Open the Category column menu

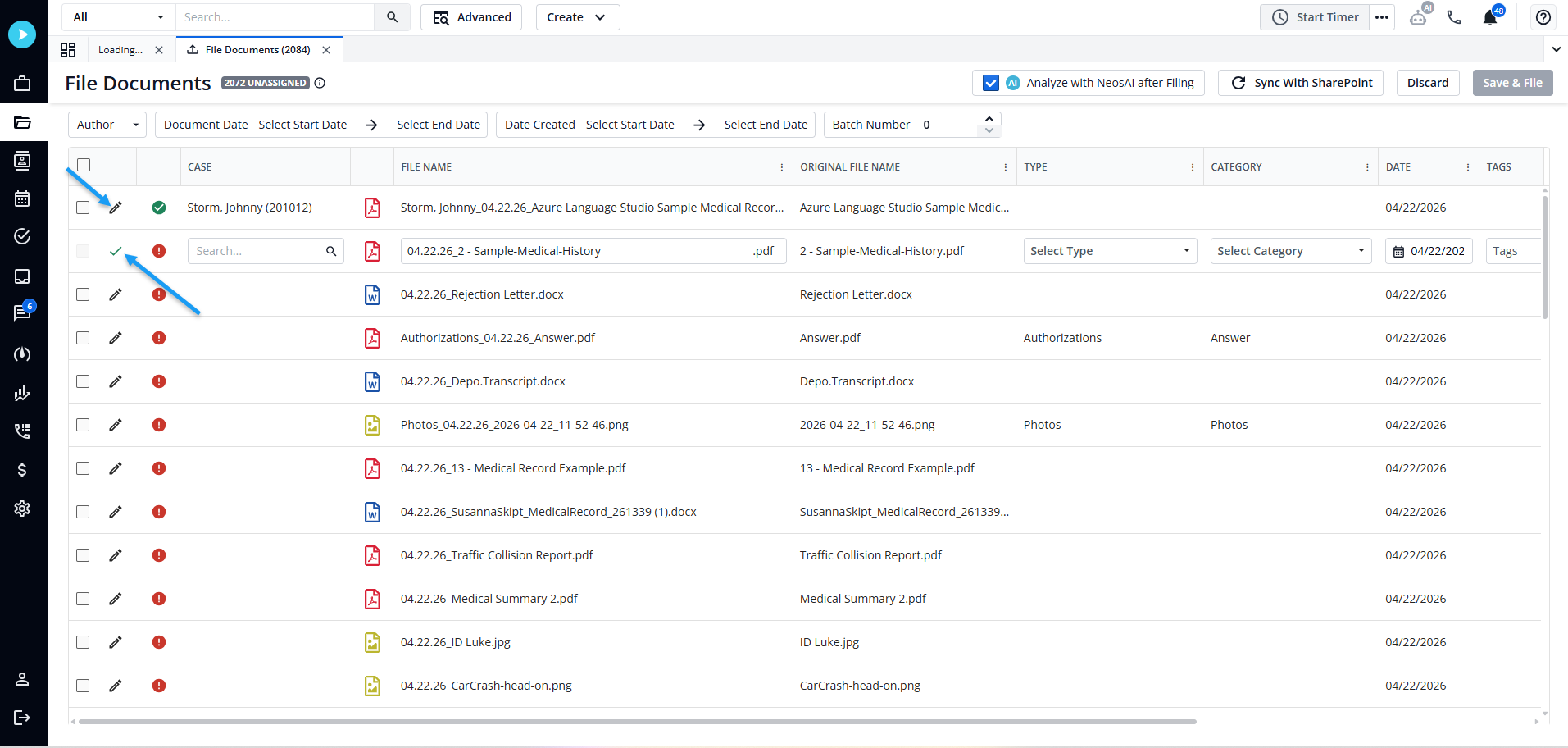coord(1367,167)
